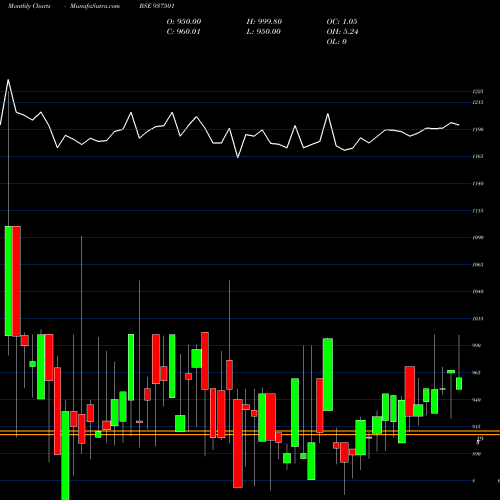The width and height of the screenshot is (500, 500).
Task: Click the rightmost green candlestick
Action: [x=459, y=383]
